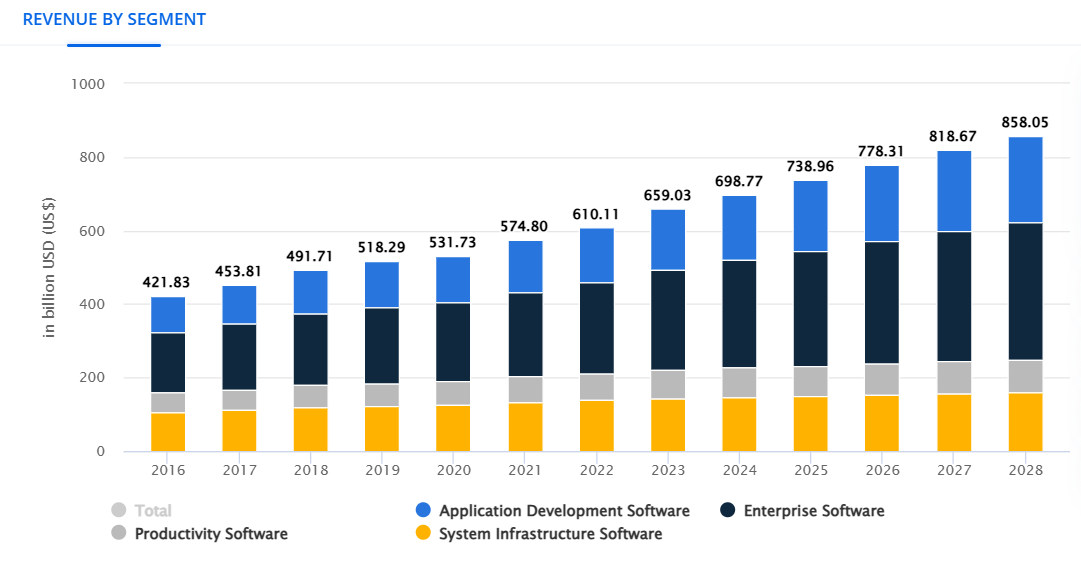Click the 2026 x-axis year label

pos(883,470)
